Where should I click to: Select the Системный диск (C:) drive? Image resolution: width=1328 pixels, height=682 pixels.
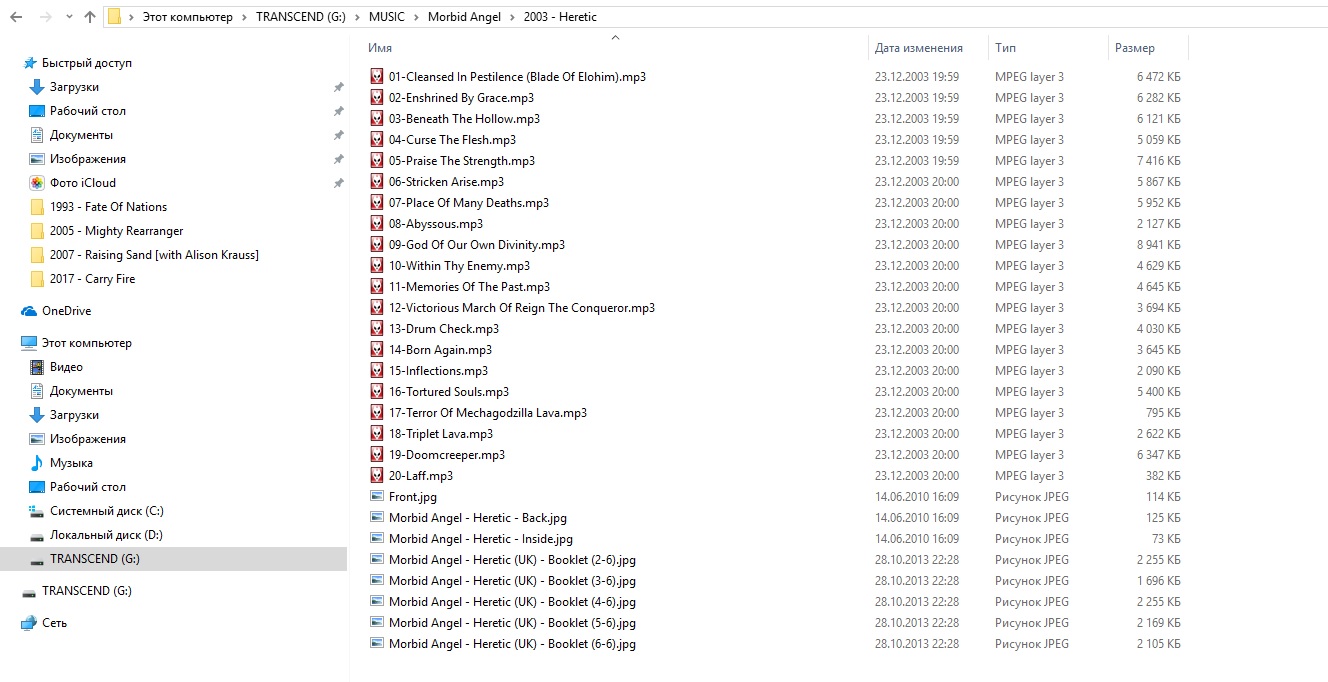pyautogui.click(x=106, y=511)
